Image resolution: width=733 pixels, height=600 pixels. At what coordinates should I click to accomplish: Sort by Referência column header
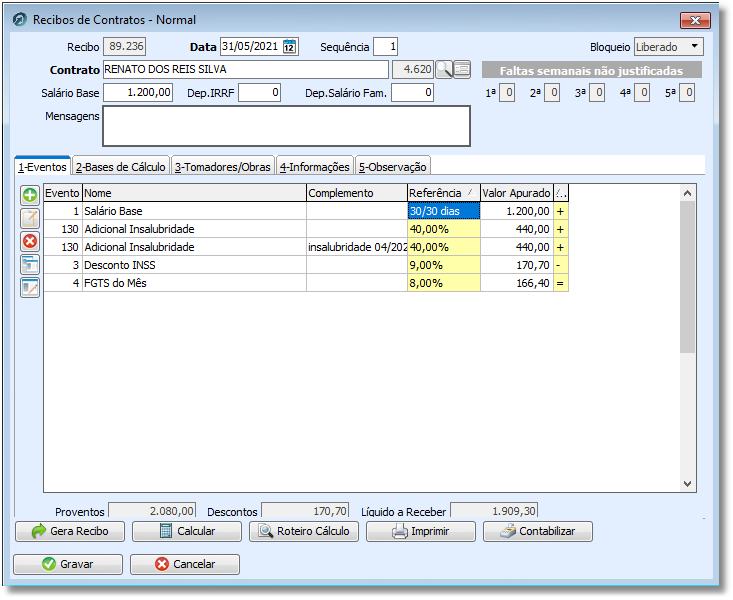tap(444, 193)
